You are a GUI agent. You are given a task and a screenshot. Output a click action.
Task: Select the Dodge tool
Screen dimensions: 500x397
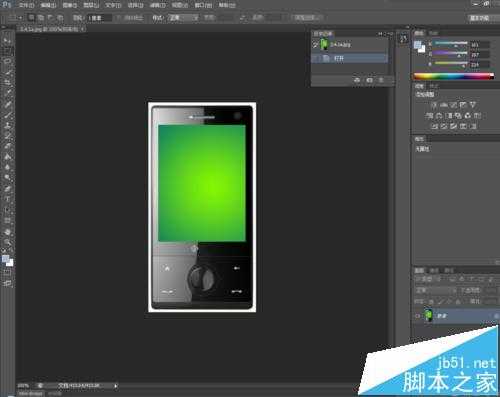(x=7, y=178)
